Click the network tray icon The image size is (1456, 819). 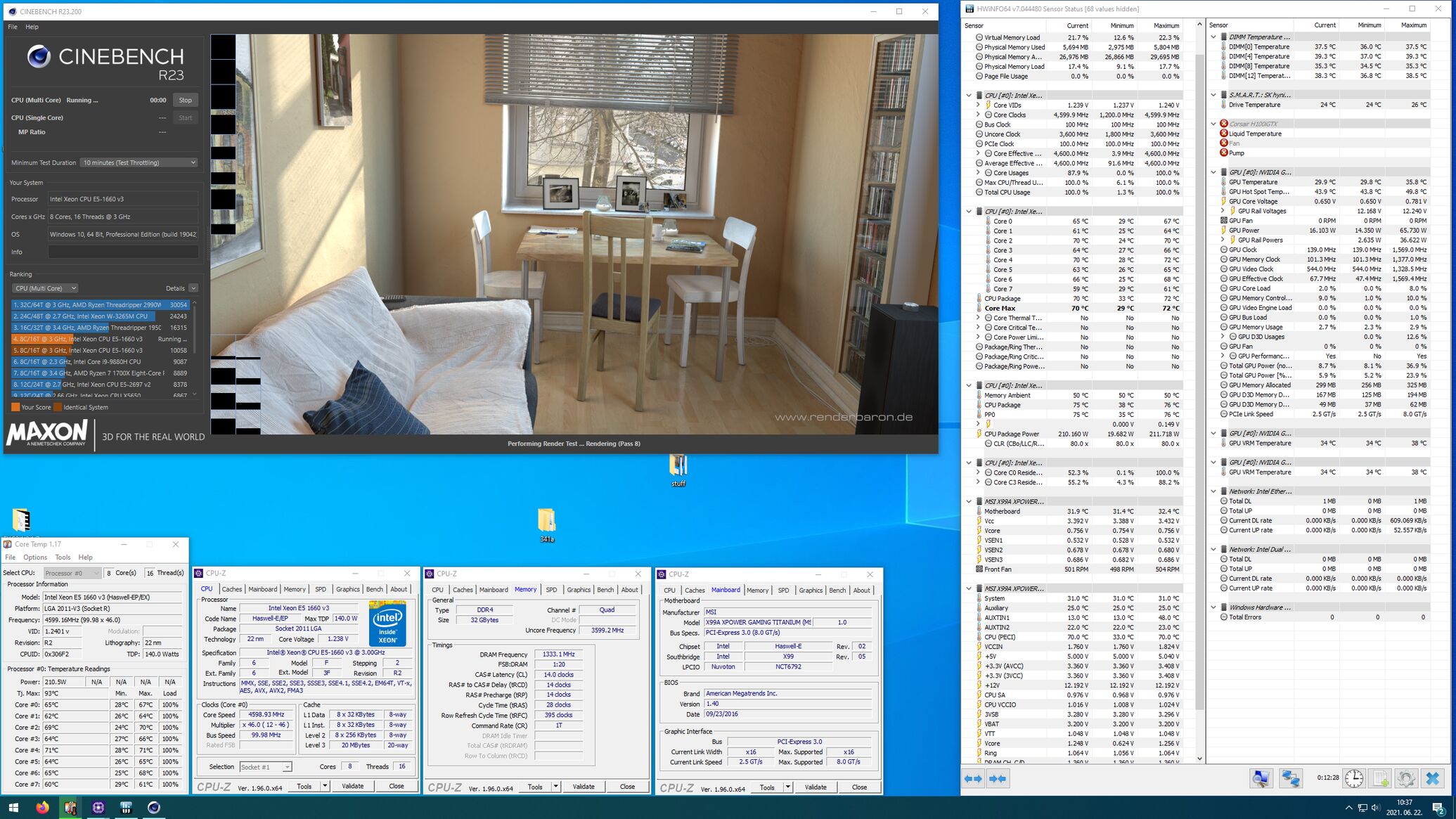tap(1362, 808)
